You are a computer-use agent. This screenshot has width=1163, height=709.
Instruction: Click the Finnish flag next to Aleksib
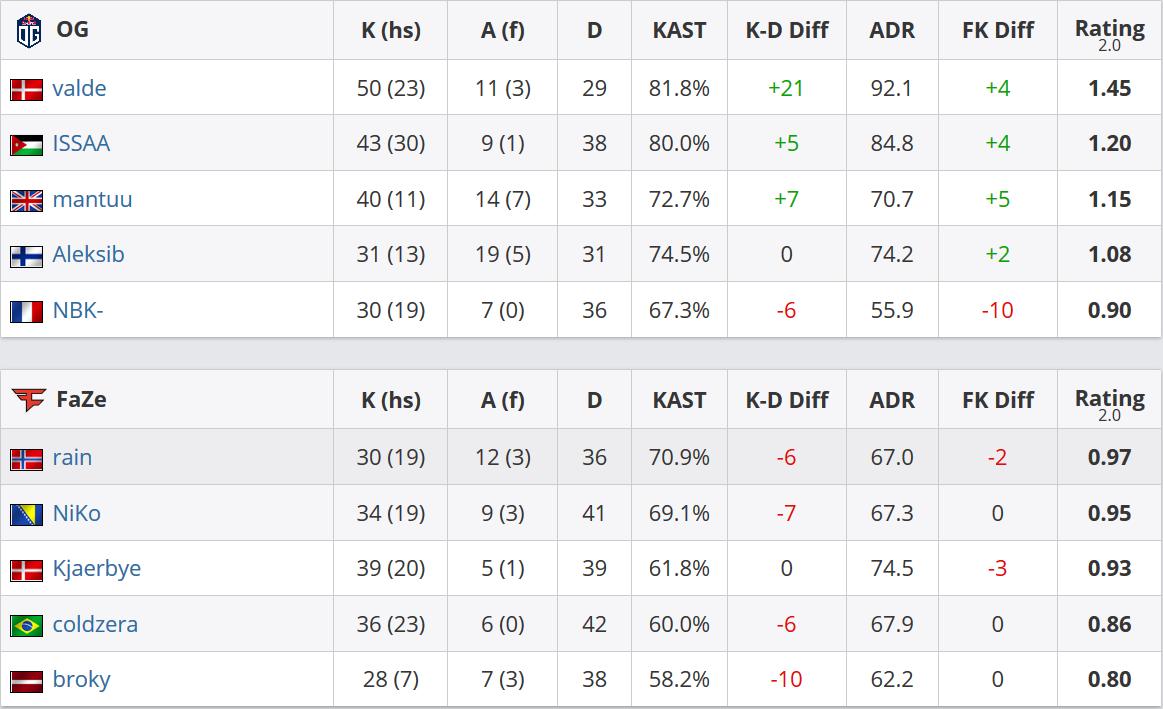pos(26,255)
